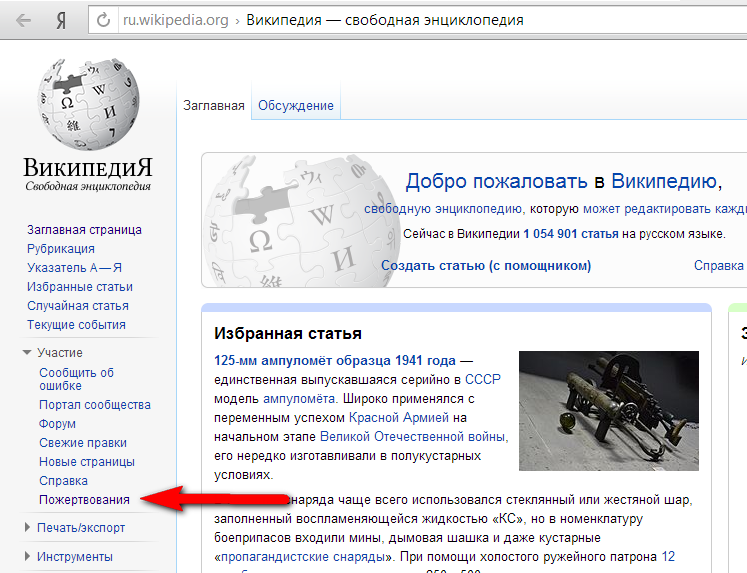This screenshot has height=573, width=747.
Task: Click 'Добро пожаловать' welcome link
Action: pyautogui.click(x=496, y=181)
